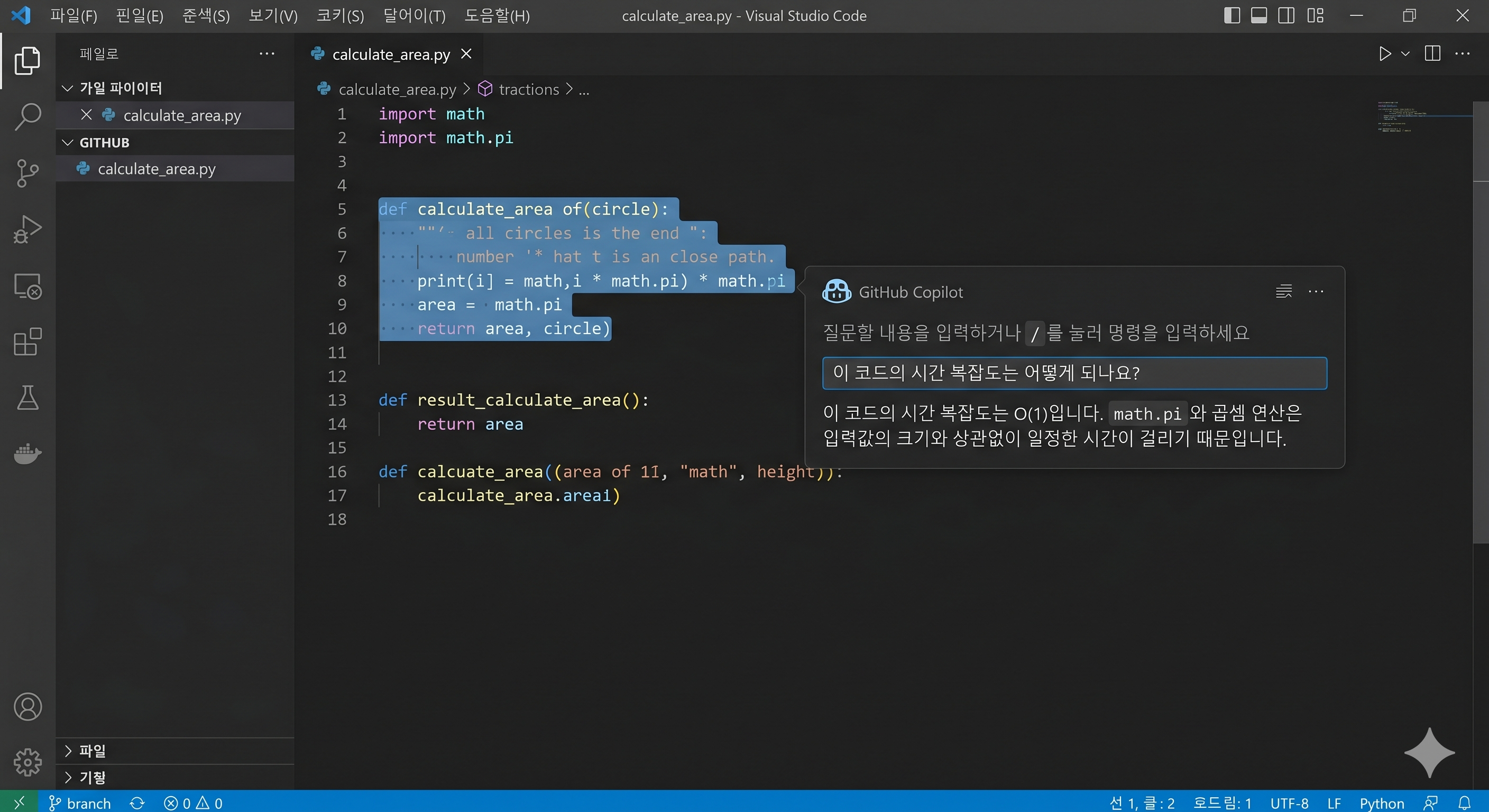
Task: Click the Copilot question input field
Action: (1074, 373)
